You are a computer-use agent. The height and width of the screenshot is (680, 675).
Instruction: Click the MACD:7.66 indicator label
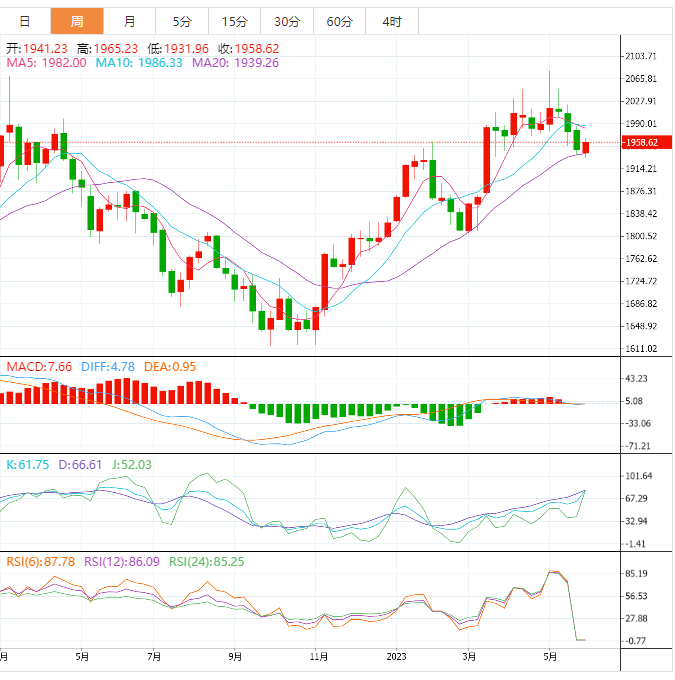coord(39,367)
